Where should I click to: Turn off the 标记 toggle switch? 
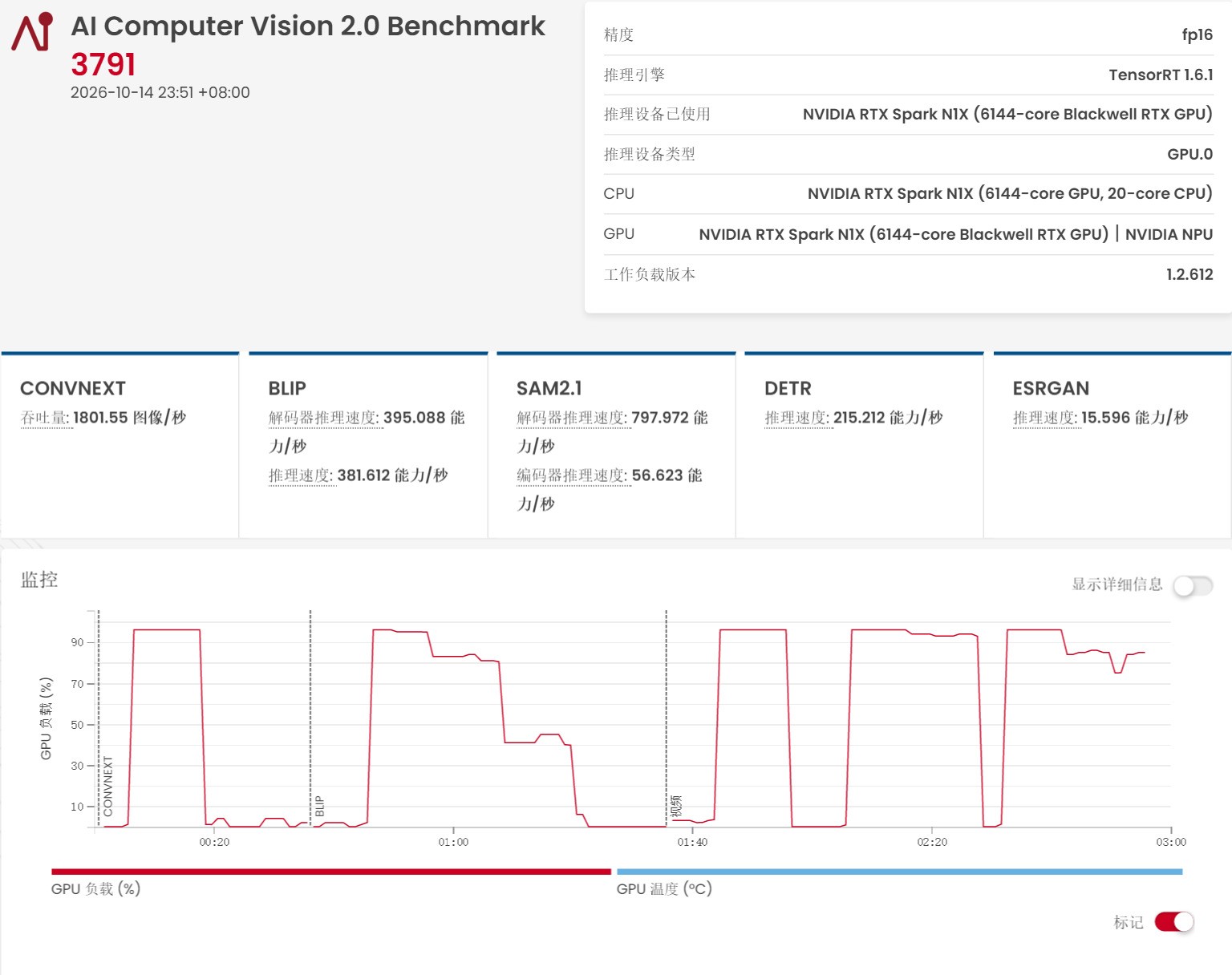1174,922
